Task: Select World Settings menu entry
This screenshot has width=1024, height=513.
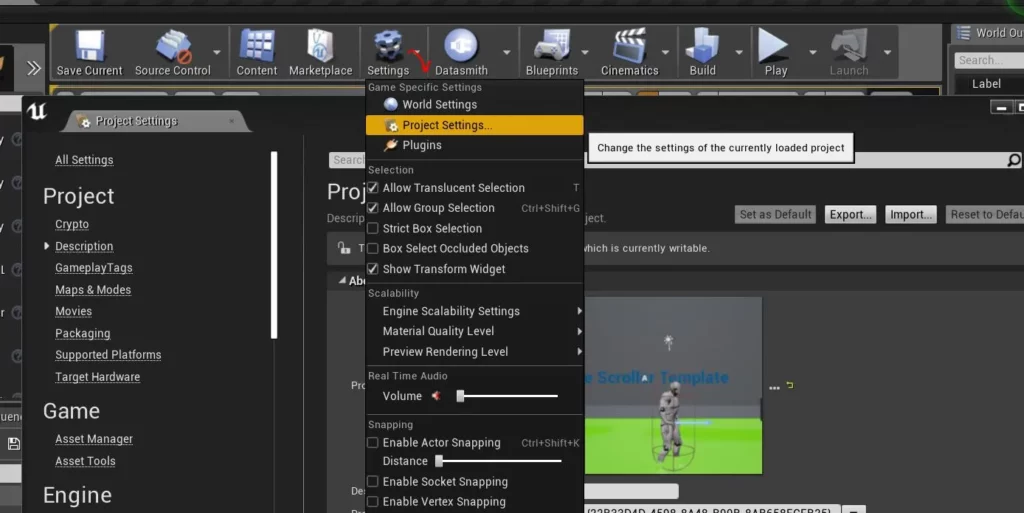Action: click(475, 104)
